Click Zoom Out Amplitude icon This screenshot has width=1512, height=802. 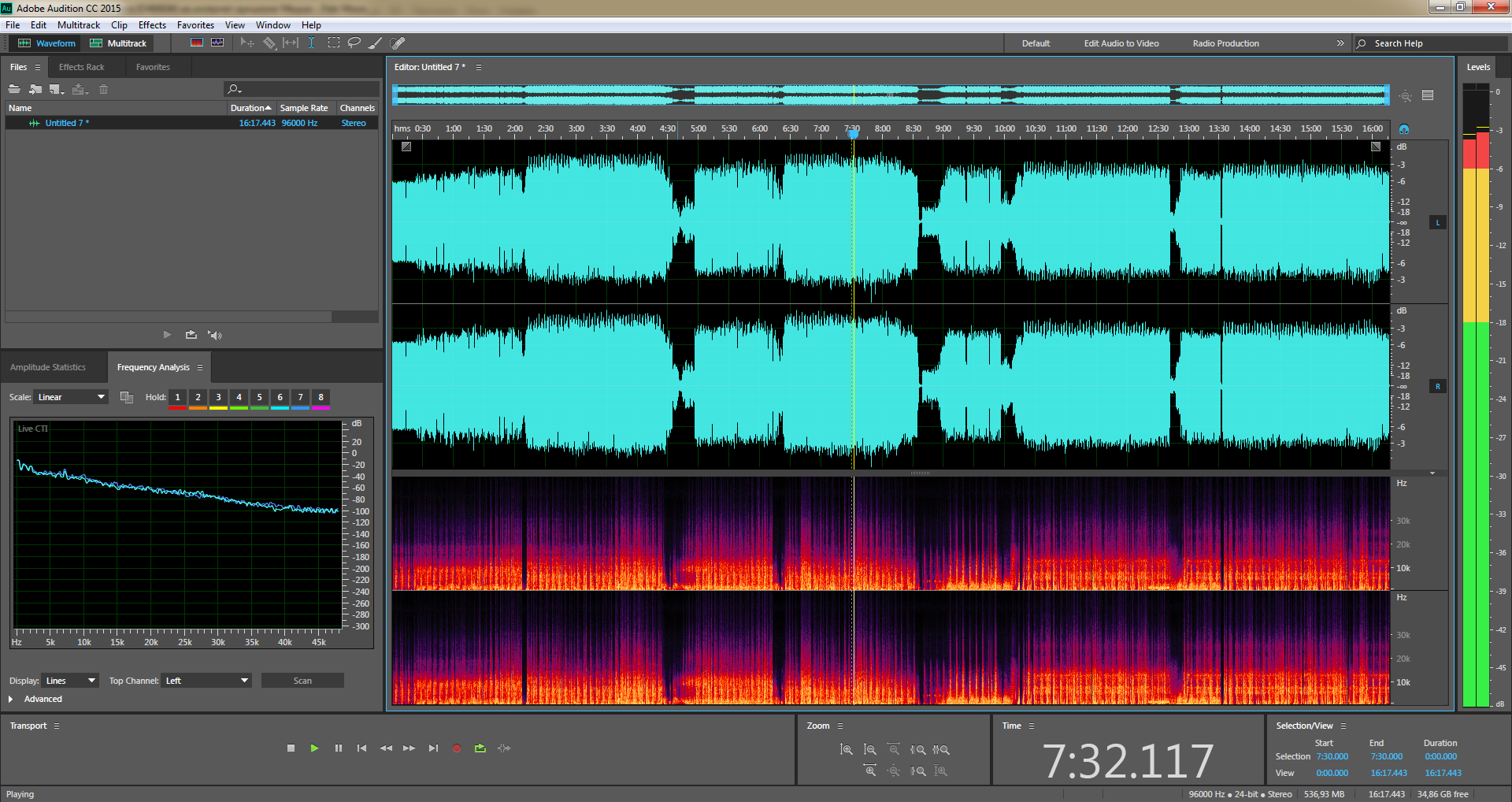tap(870, 749)
